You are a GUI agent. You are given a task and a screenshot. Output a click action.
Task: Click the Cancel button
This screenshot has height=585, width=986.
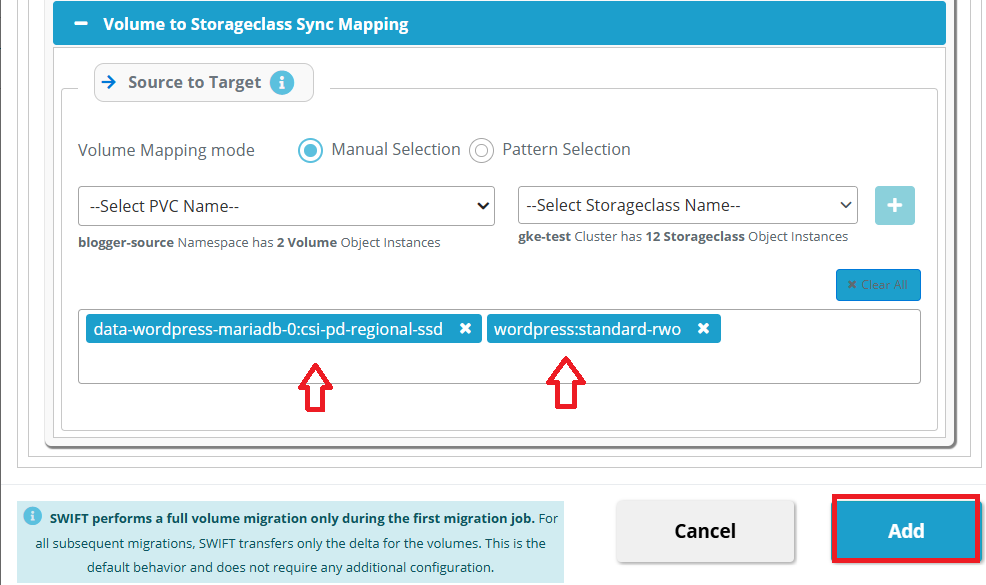(x=705, y=531)
